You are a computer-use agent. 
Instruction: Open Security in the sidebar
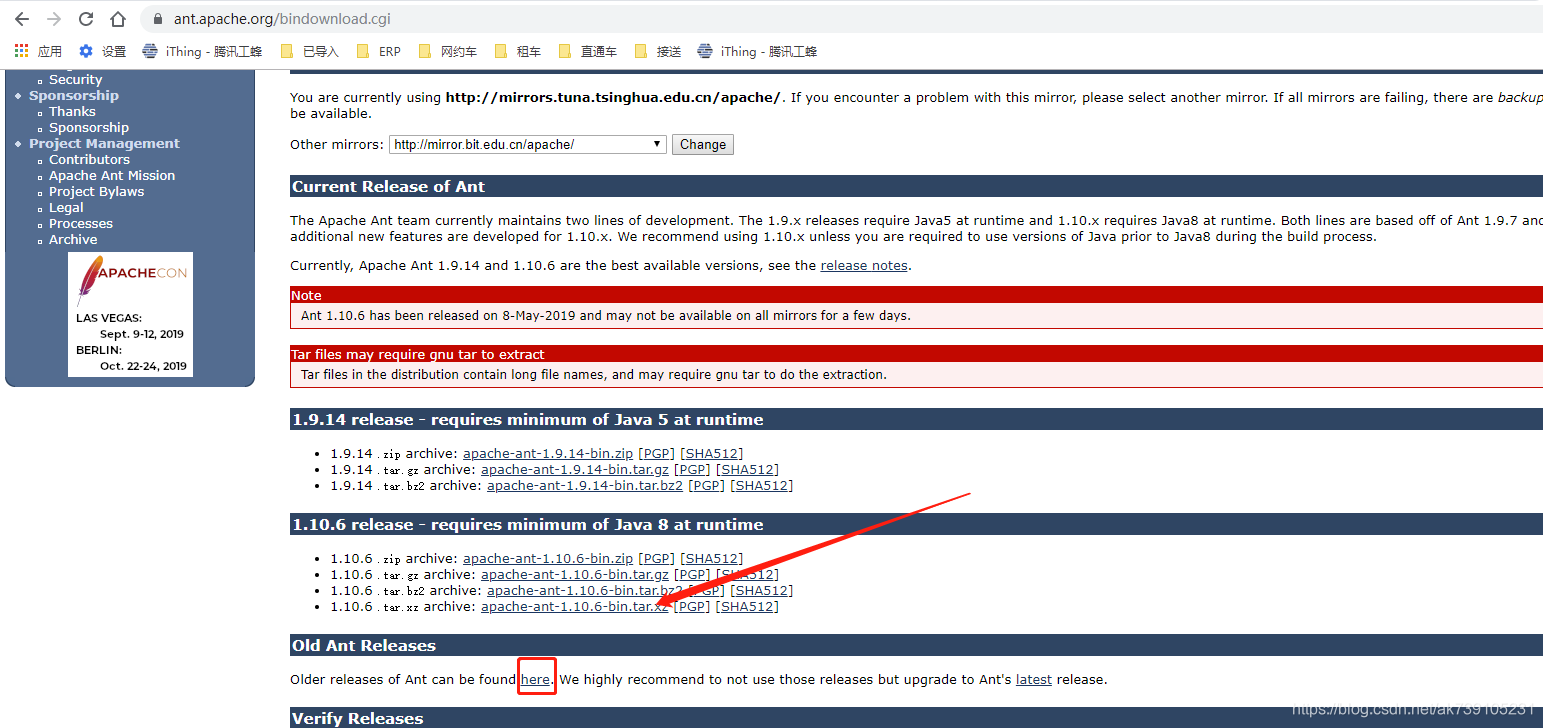coord(75,80)
